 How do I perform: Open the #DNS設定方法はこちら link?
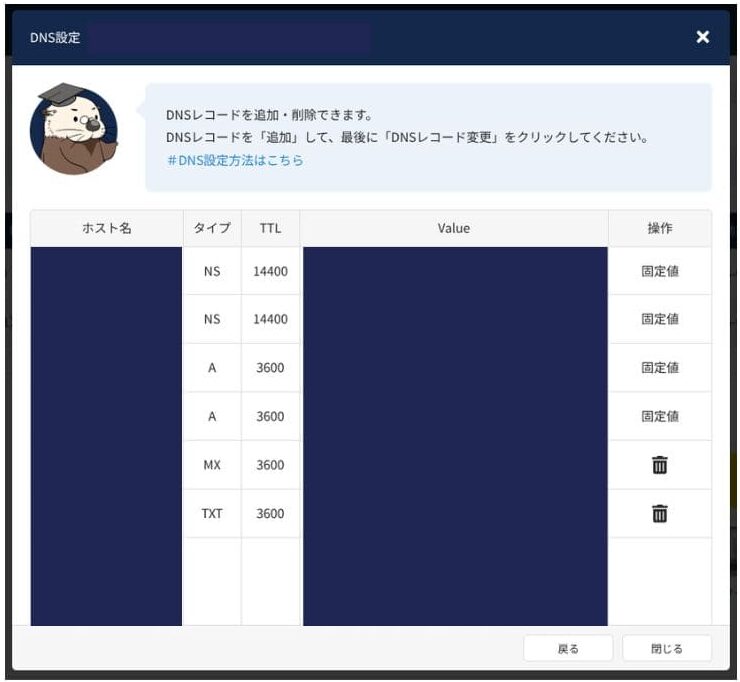pyautogui.click(x=234, y=160)
